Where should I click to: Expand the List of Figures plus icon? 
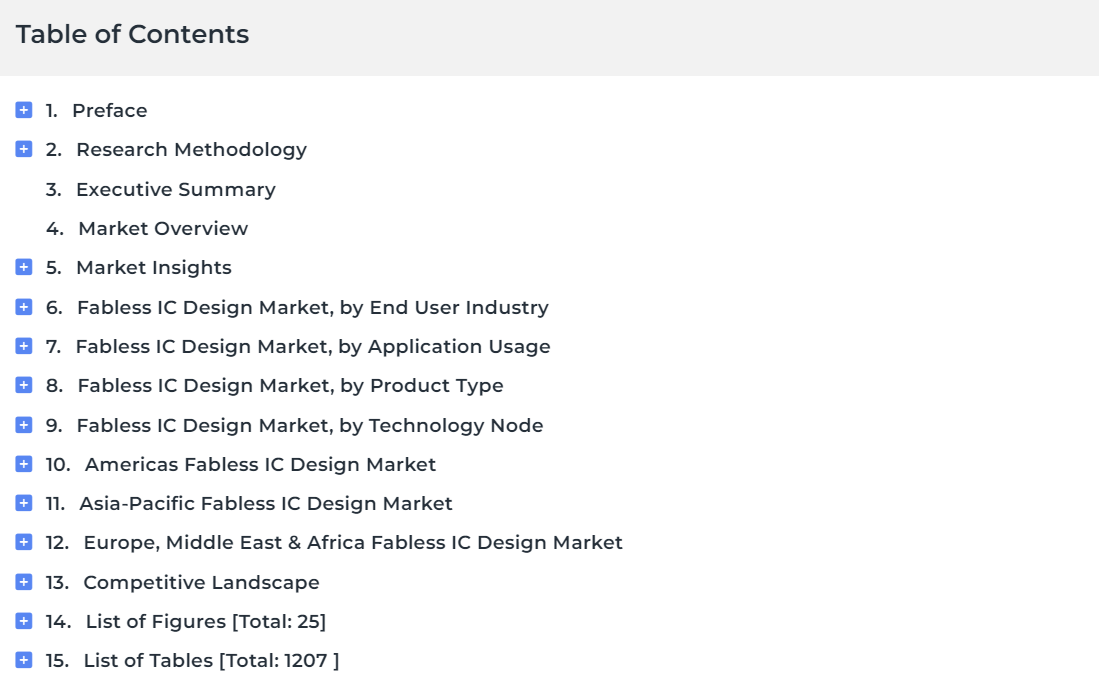24,622
